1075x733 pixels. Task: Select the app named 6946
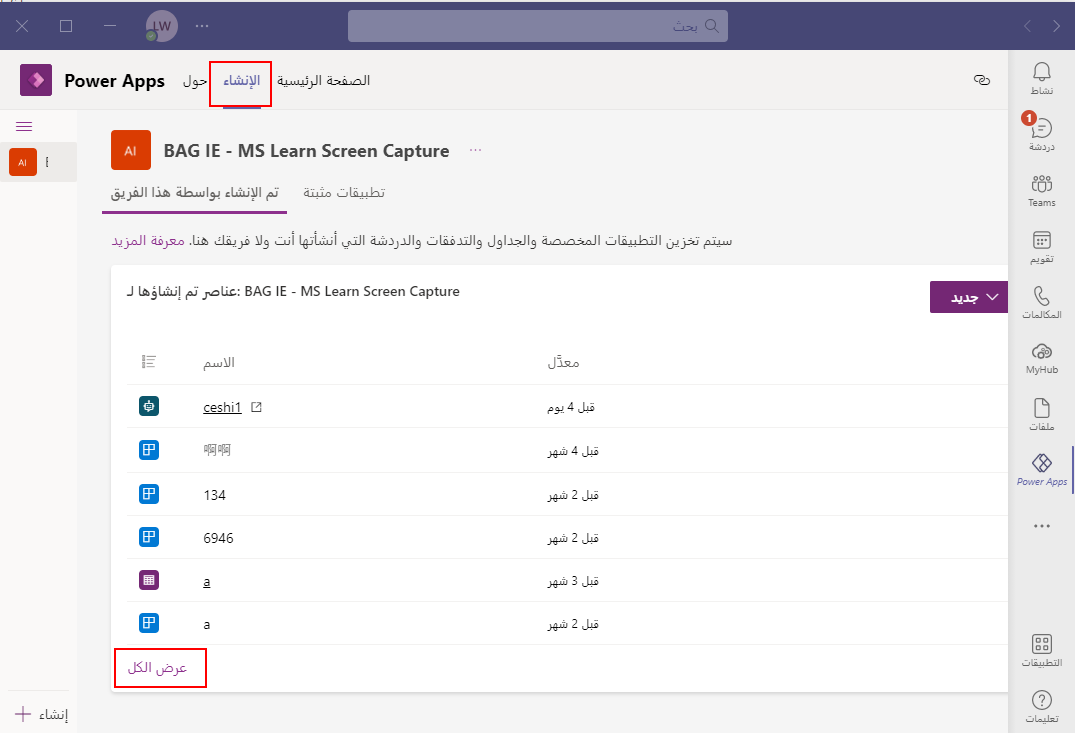(x=218, y=538)
